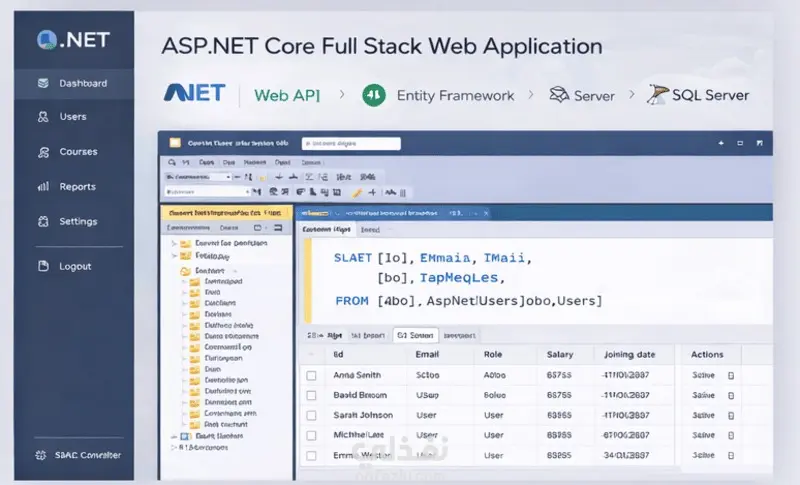
Task: Click the trash icon in Michhel Lee's row
Action: click(x=731, y=436)
